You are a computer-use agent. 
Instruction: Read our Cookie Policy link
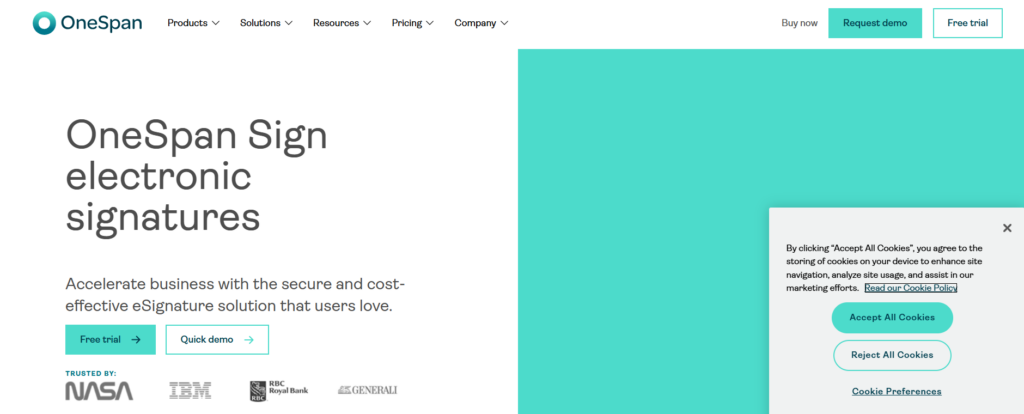(x=911, y=288)
